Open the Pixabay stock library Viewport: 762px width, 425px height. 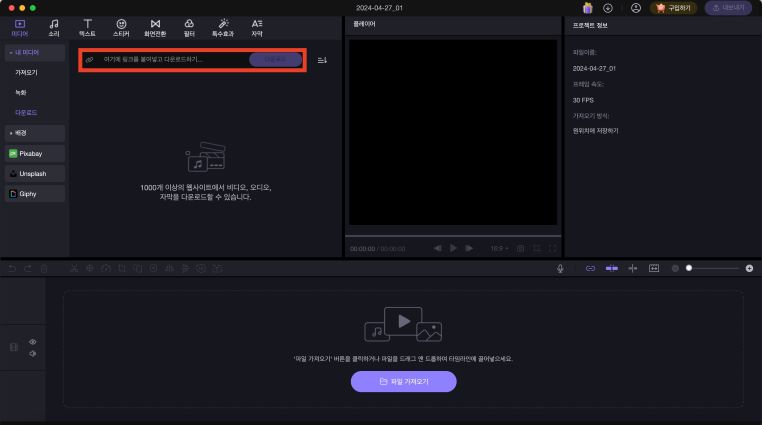35,153
